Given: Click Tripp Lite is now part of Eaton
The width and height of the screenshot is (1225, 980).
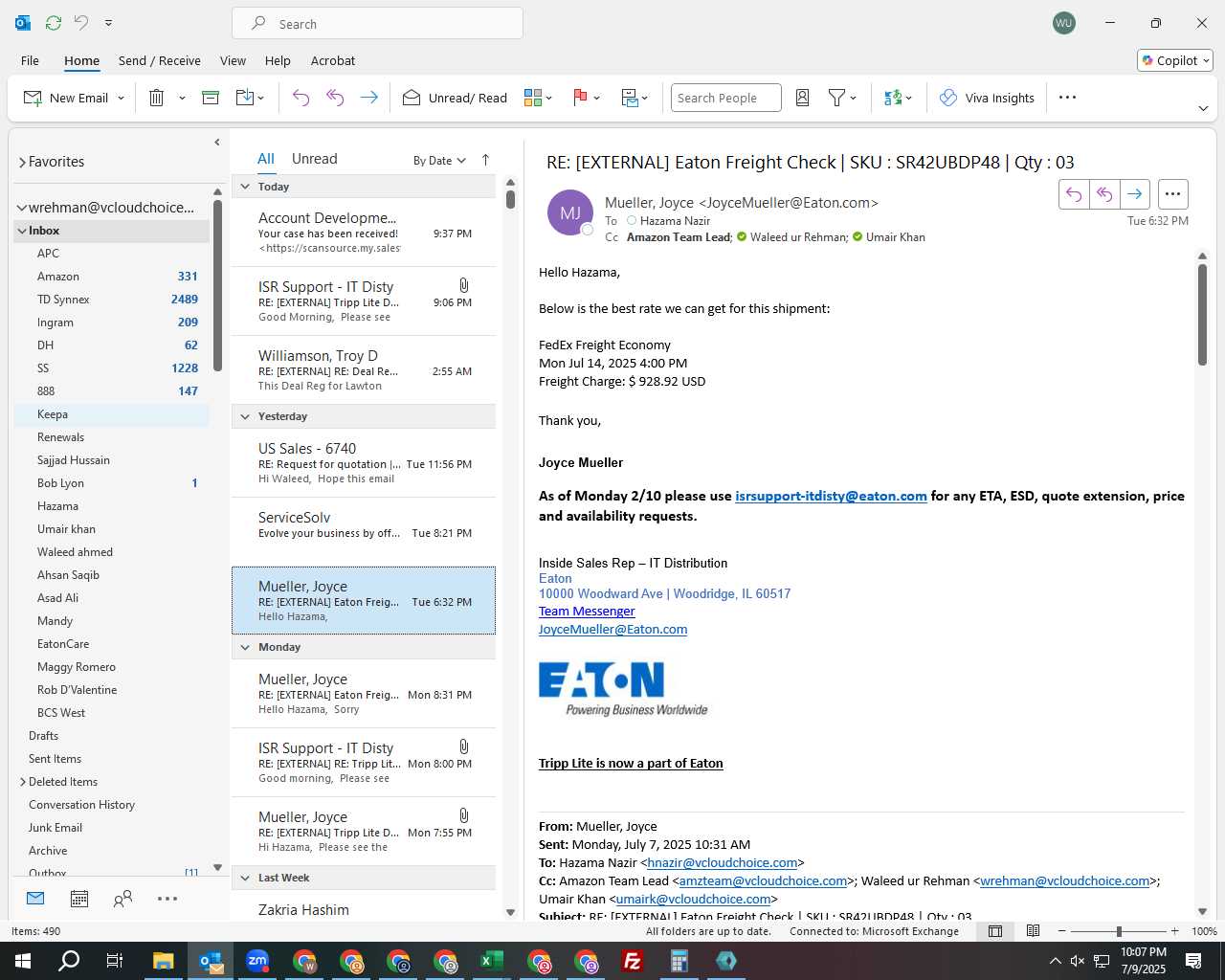Looking at the screenshot, I should pyautogui.click(x=631, y=763).
